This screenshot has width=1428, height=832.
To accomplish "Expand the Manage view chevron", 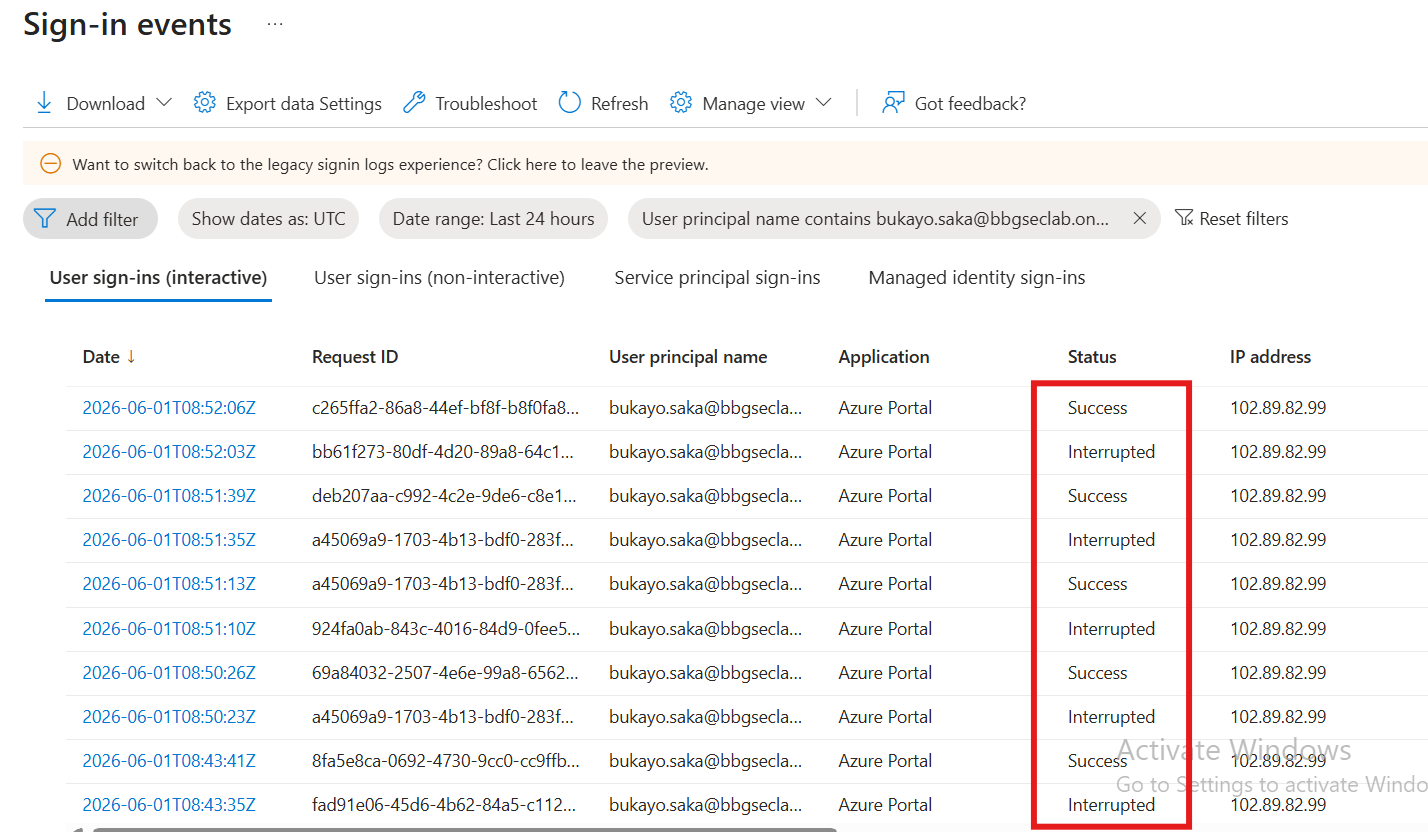I will coord(824,103).
